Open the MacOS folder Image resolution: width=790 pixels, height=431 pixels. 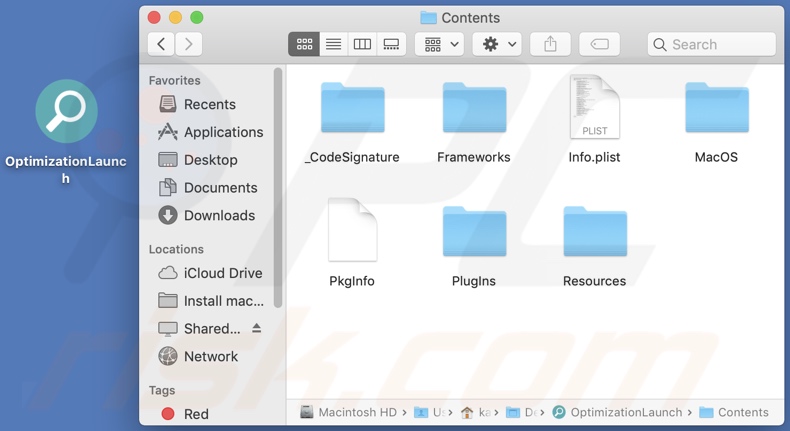coord(716,109)
